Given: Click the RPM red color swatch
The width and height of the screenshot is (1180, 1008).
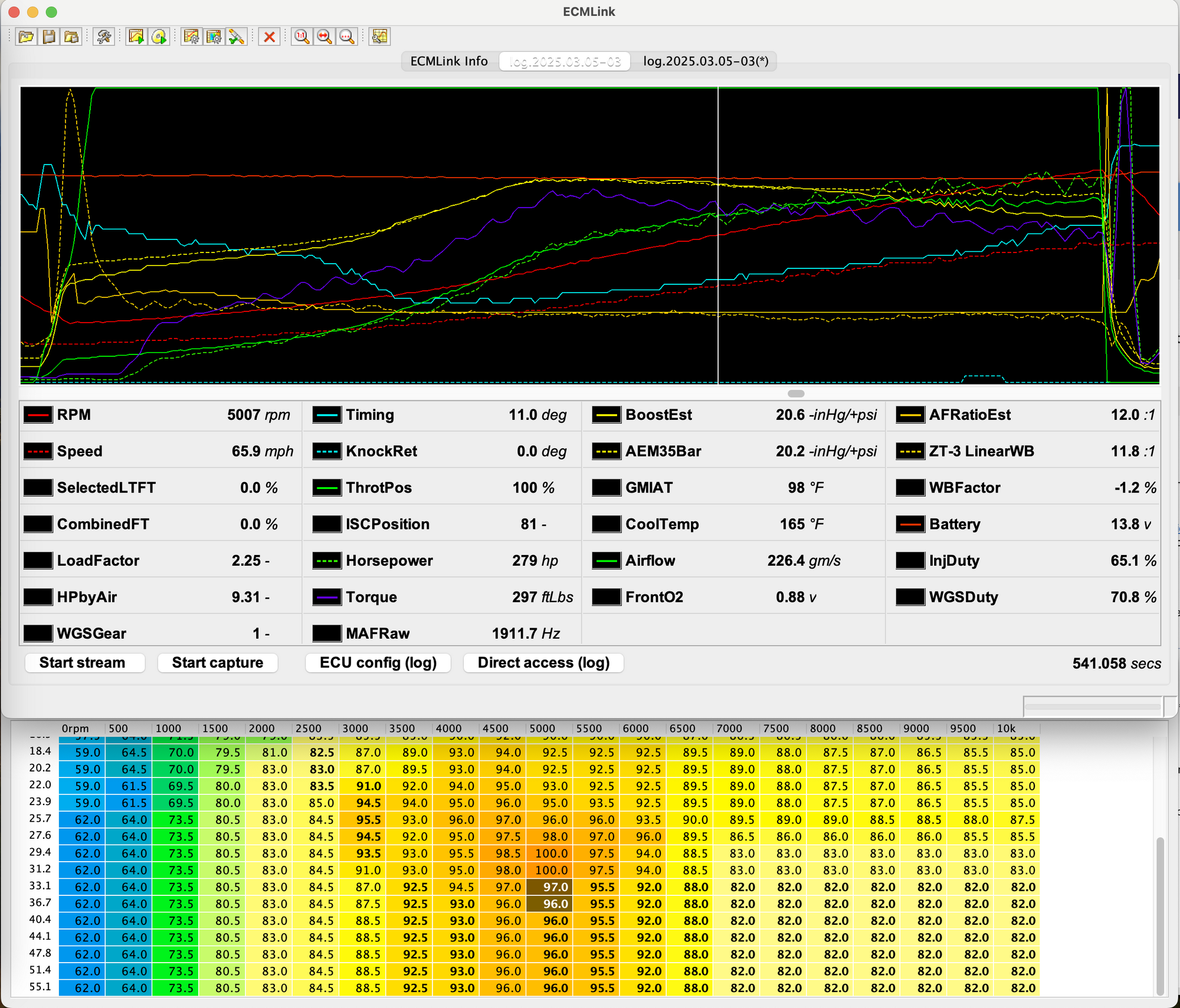Looking at the screenshot, I should click(x=38, y=415).
